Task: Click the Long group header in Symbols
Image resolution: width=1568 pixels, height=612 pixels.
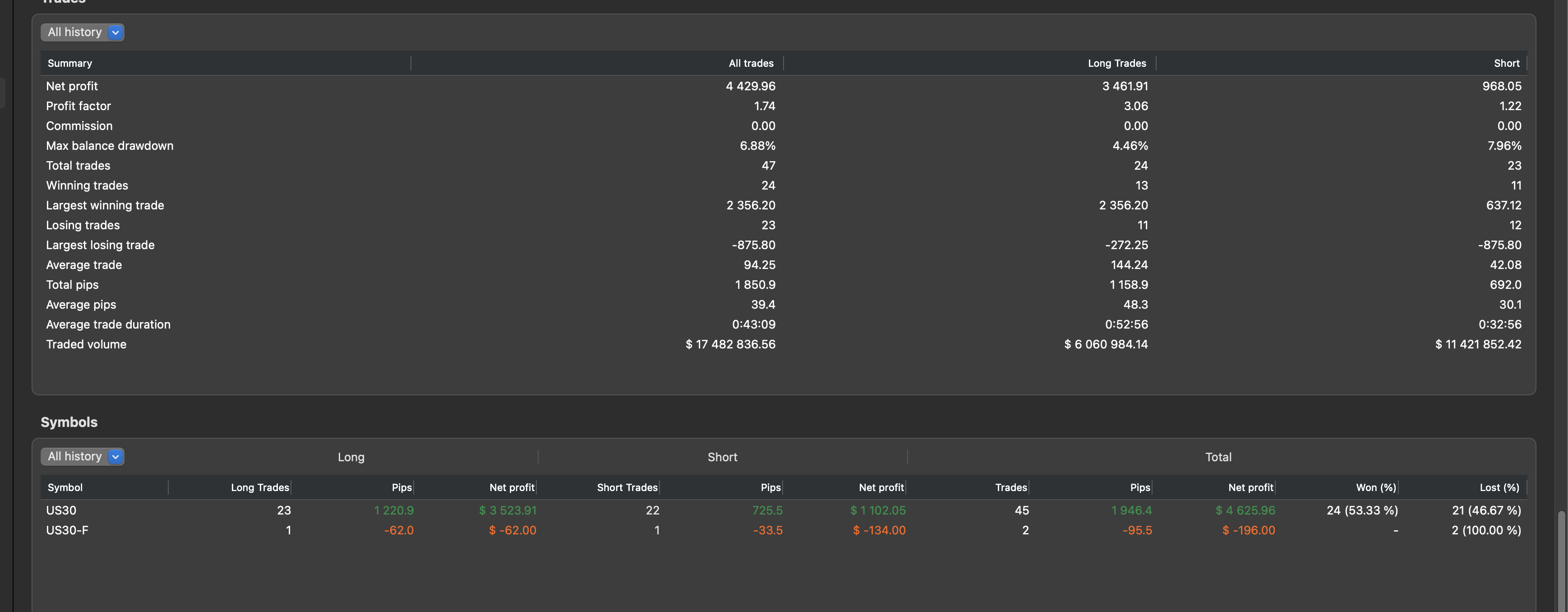Action: click(x=350, y=457)
